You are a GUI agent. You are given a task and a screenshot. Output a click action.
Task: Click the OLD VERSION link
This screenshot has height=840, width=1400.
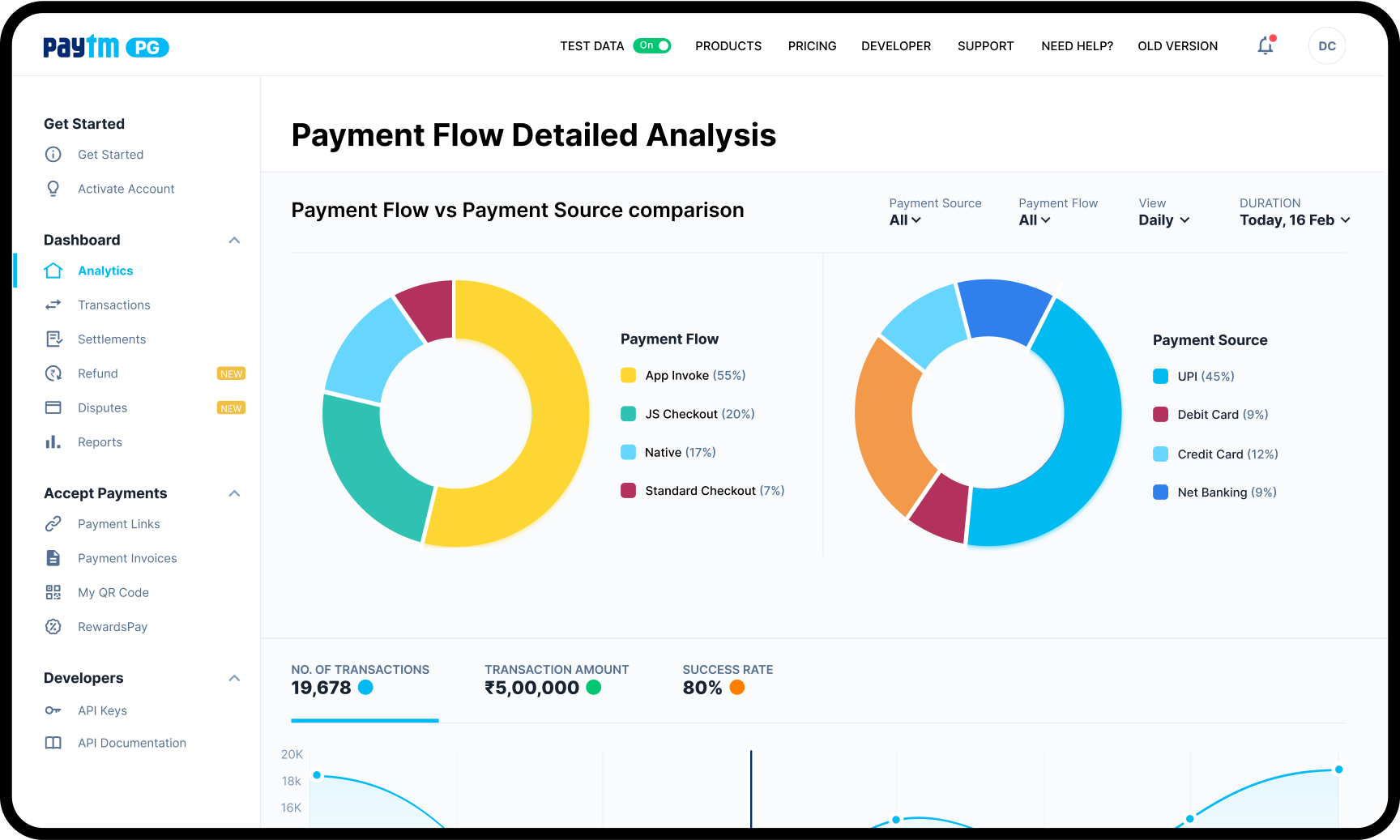(1177, 46)
